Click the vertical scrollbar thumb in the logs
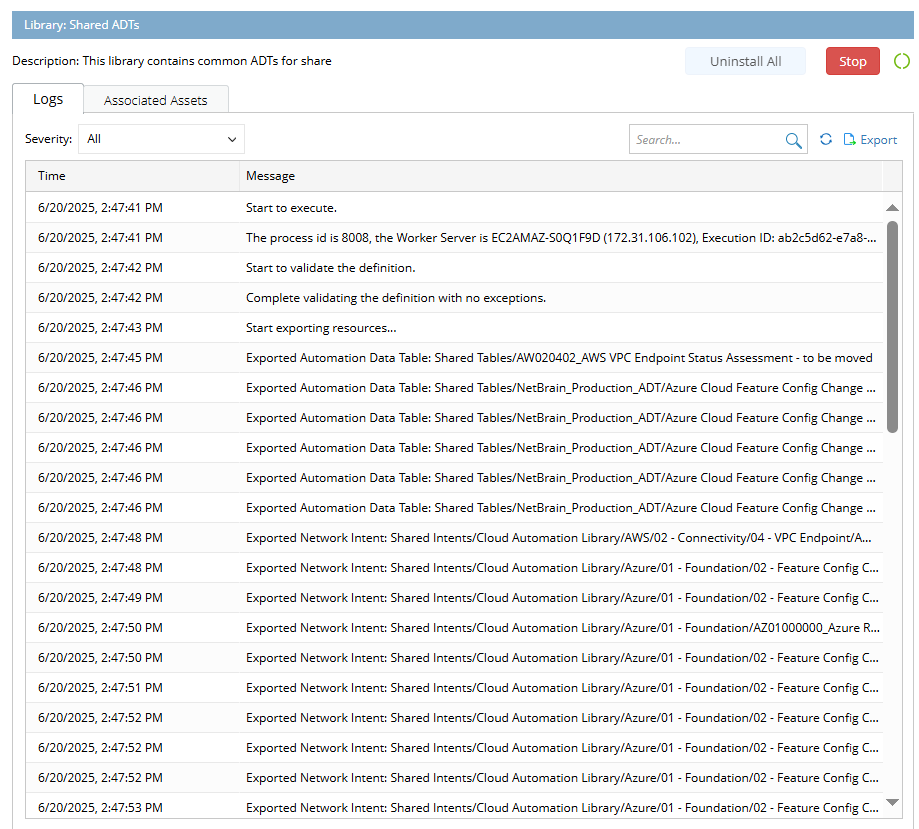The image size is (919, 829). tap(893, 325)
